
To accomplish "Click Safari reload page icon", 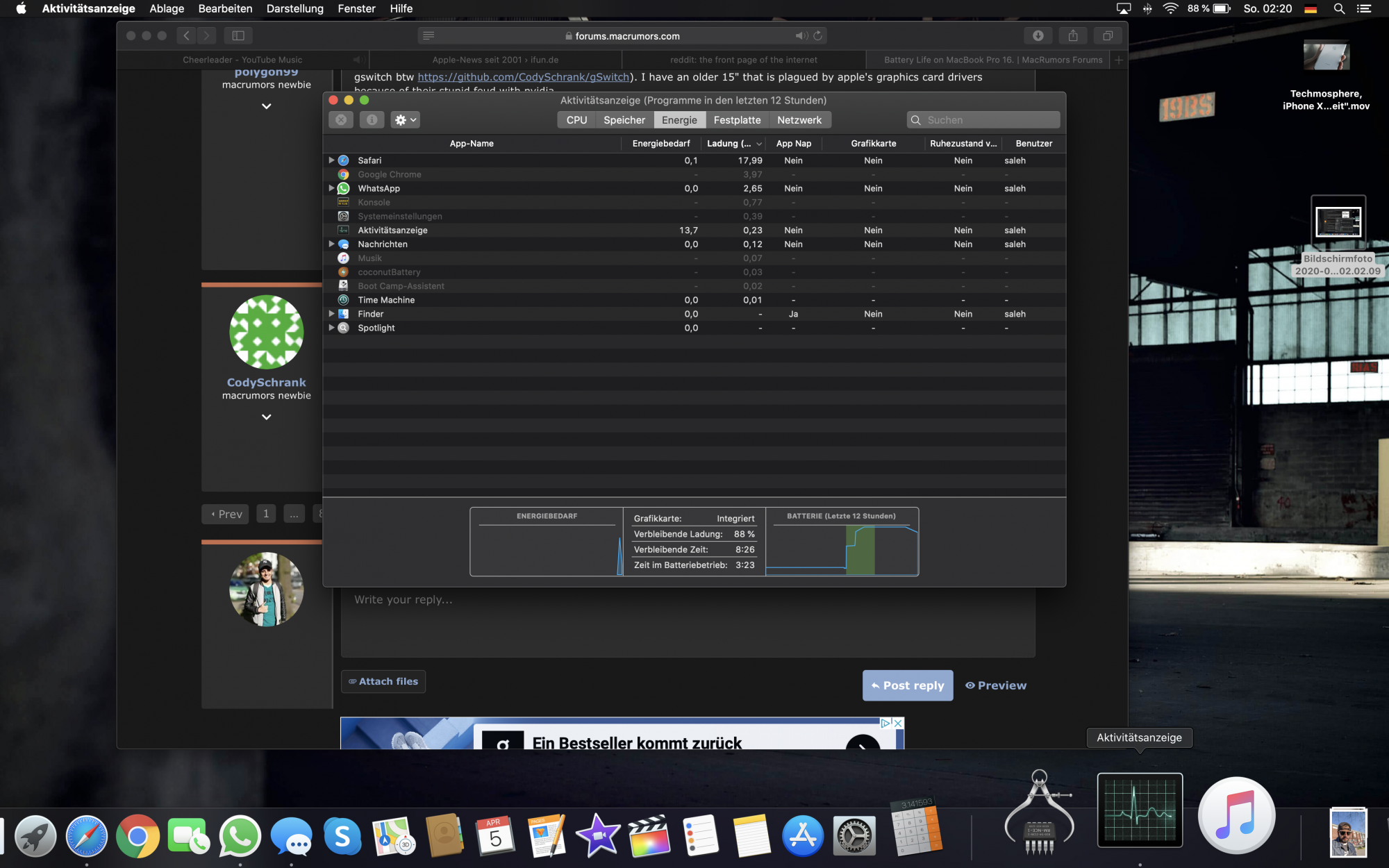I will 818,35.
